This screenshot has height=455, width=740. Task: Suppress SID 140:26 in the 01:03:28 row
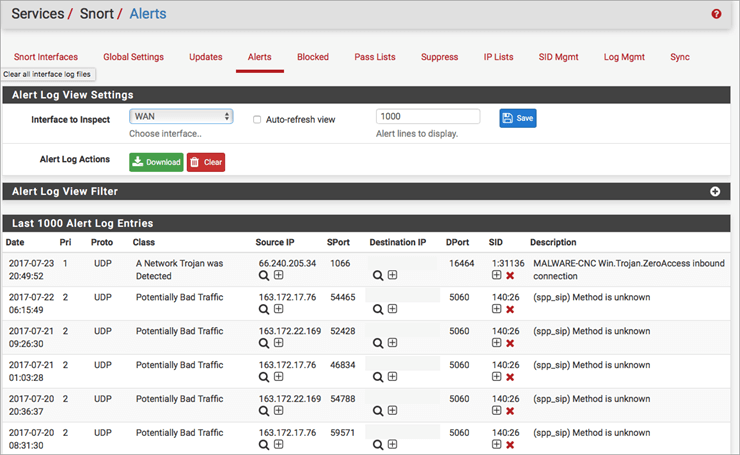[496, 377]
